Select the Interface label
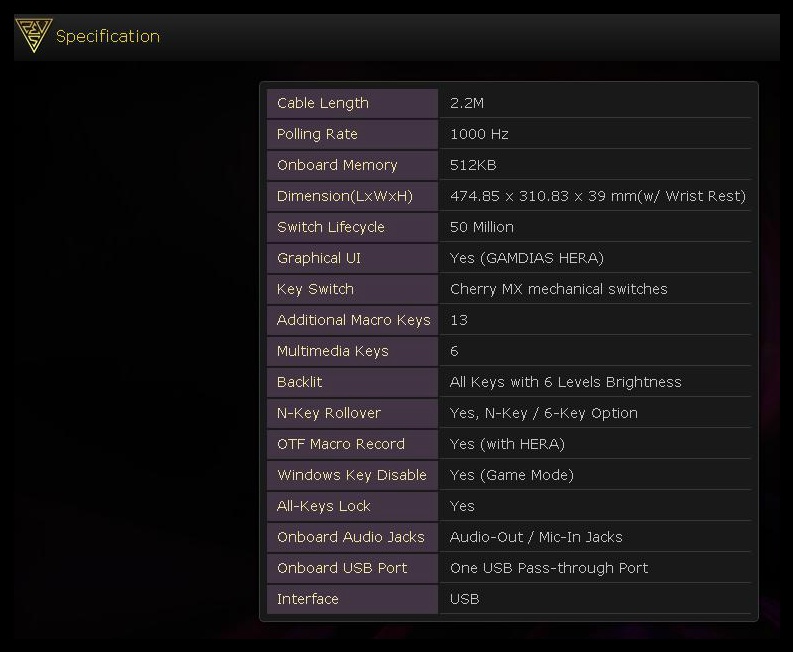This screenshot has width=793, height=652. pos(307,599)
